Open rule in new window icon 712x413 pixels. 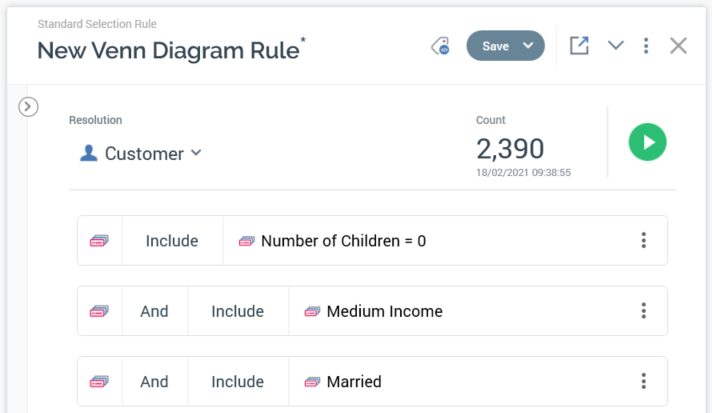pos(579,46)
